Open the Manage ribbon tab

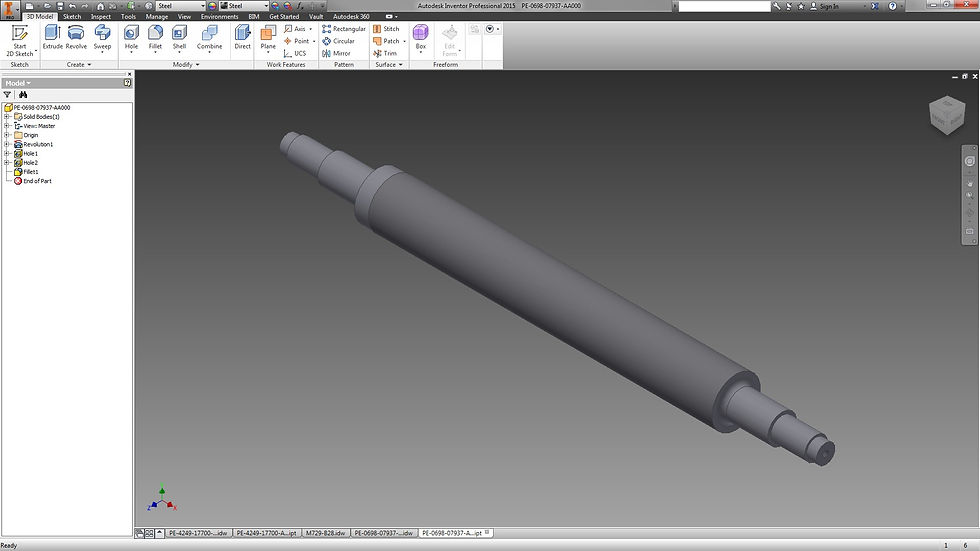(157, 16)
